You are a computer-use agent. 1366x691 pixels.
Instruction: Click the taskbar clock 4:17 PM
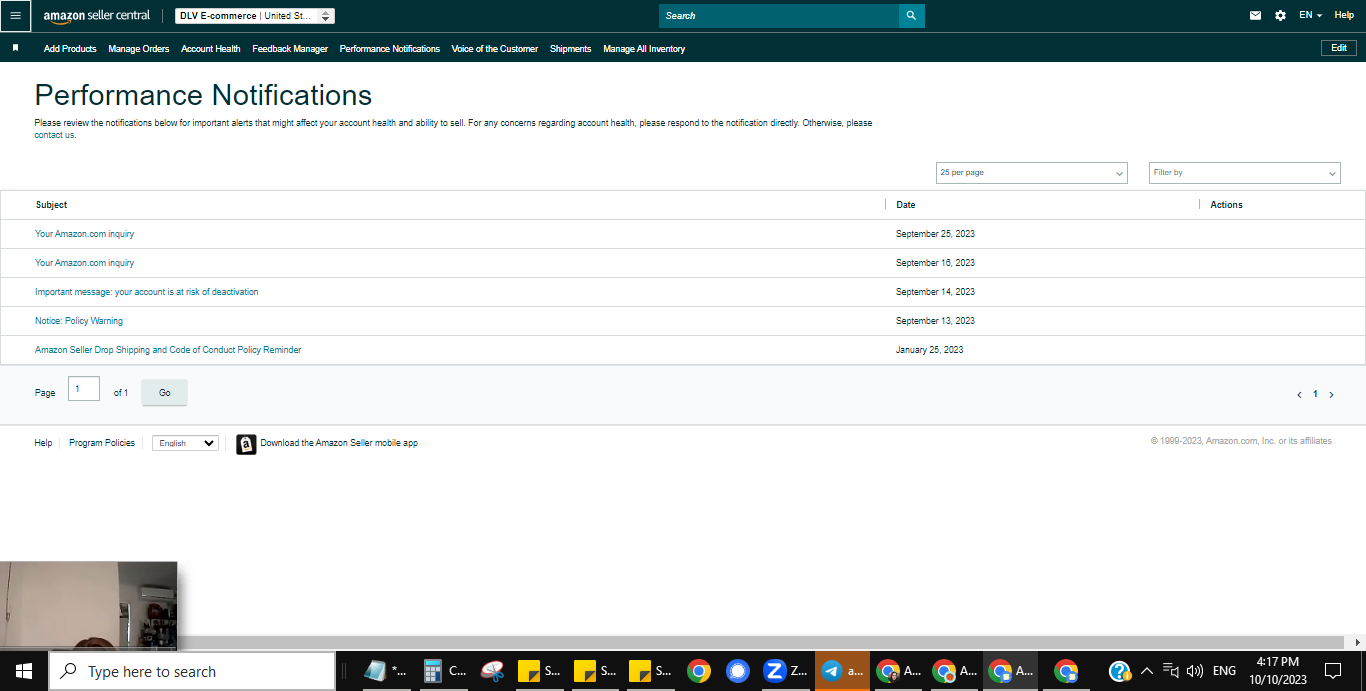point(1277,671)
